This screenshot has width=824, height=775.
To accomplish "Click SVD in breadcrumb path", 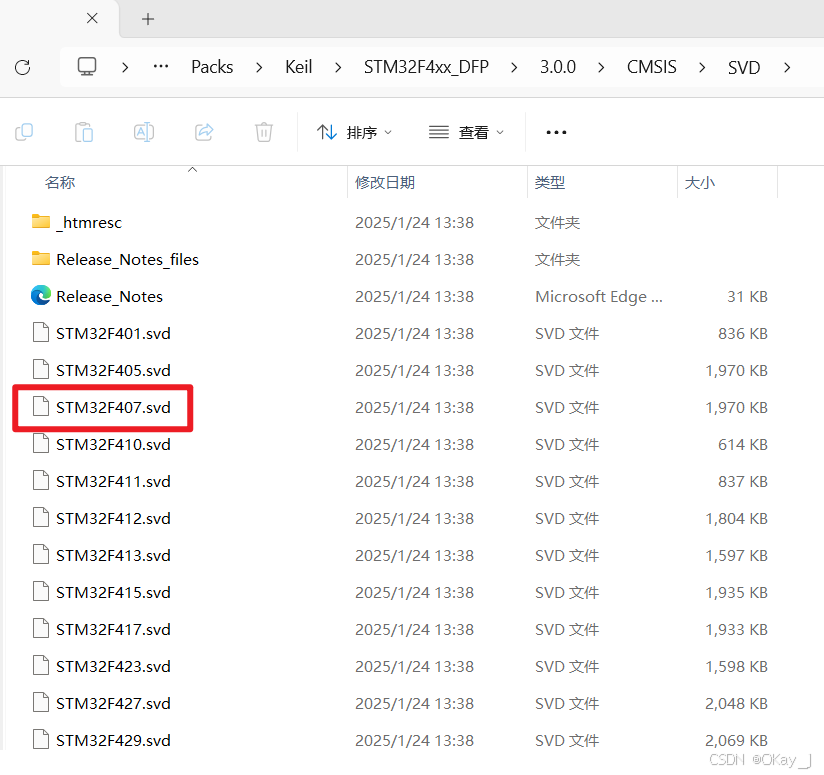I will click(x=744, y=67).
